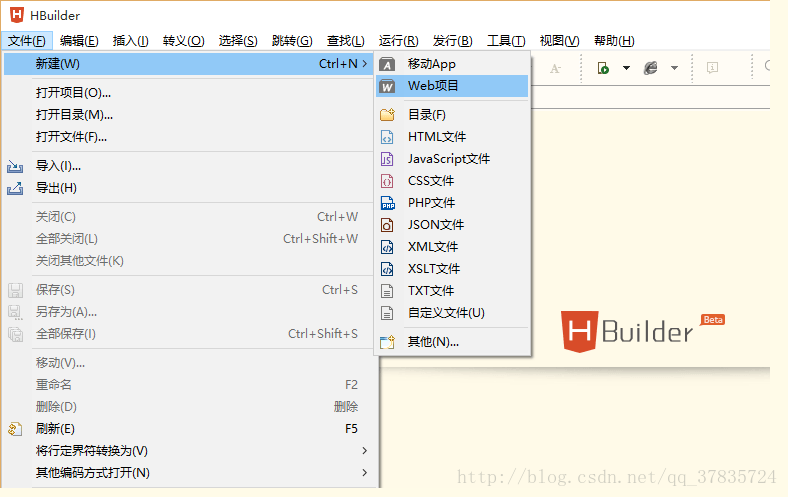Image resolution: width=788 pixels, height=497 pixels.
Task: Select the 目录(F) submenu entry
Action: coord(452,115)
